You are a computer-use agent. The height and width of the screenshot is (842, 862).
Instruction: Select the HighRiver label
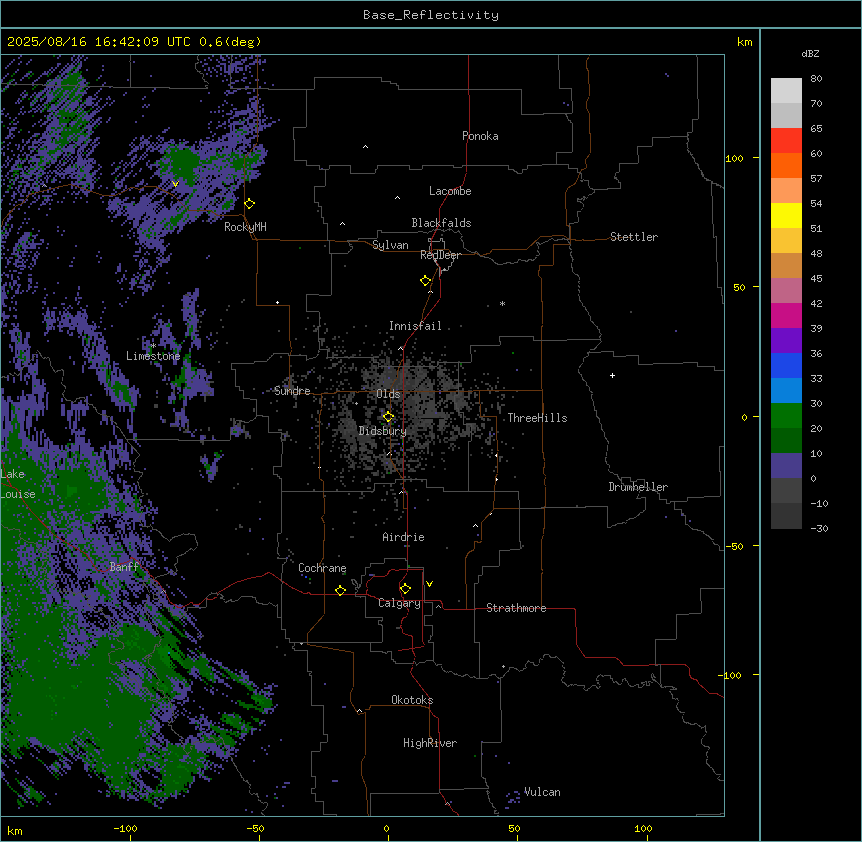430,743
